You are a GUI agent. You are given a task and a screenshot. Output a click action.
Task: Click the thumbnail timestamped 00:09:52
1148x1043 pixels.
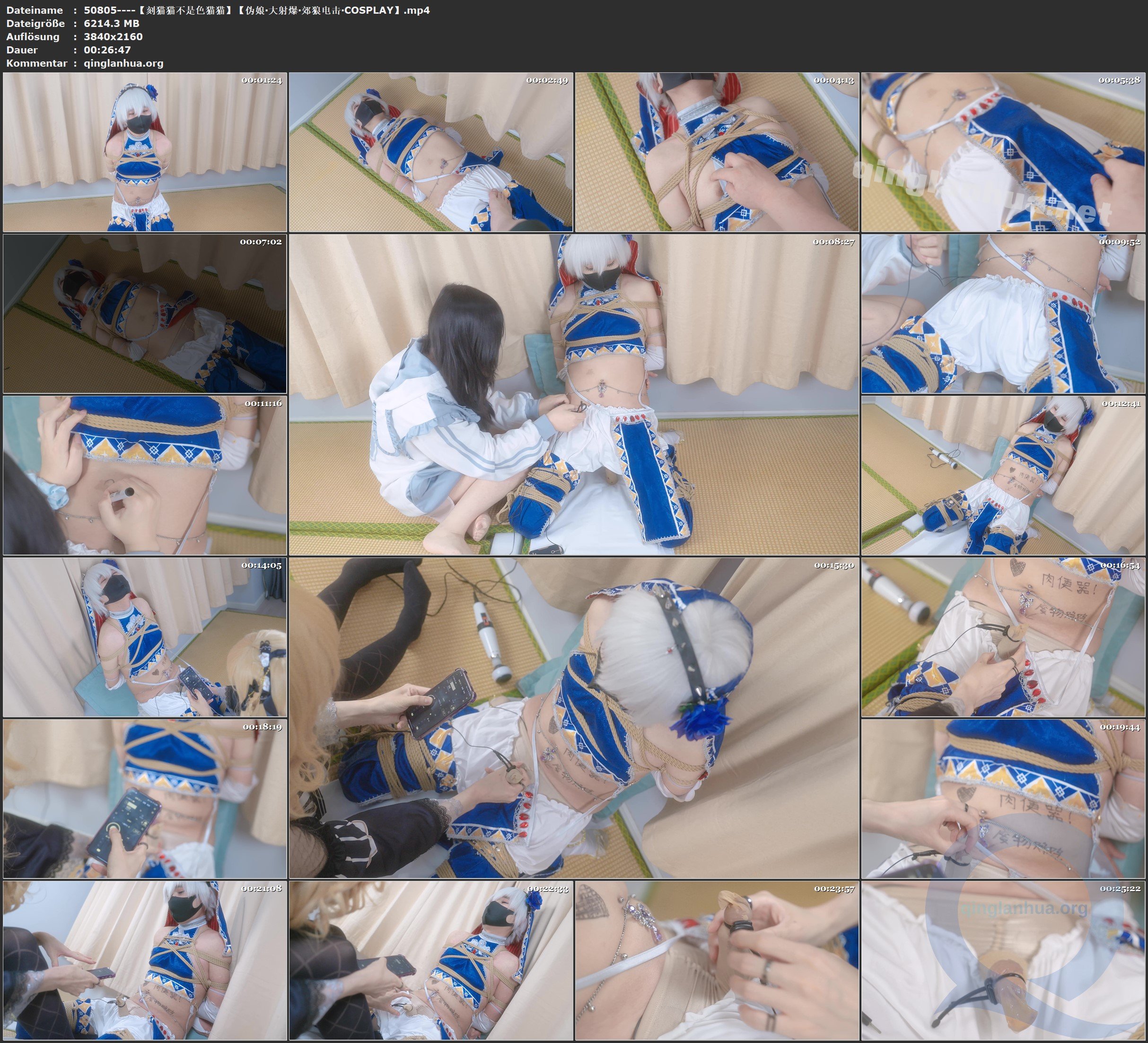(x=1003, y=313)
